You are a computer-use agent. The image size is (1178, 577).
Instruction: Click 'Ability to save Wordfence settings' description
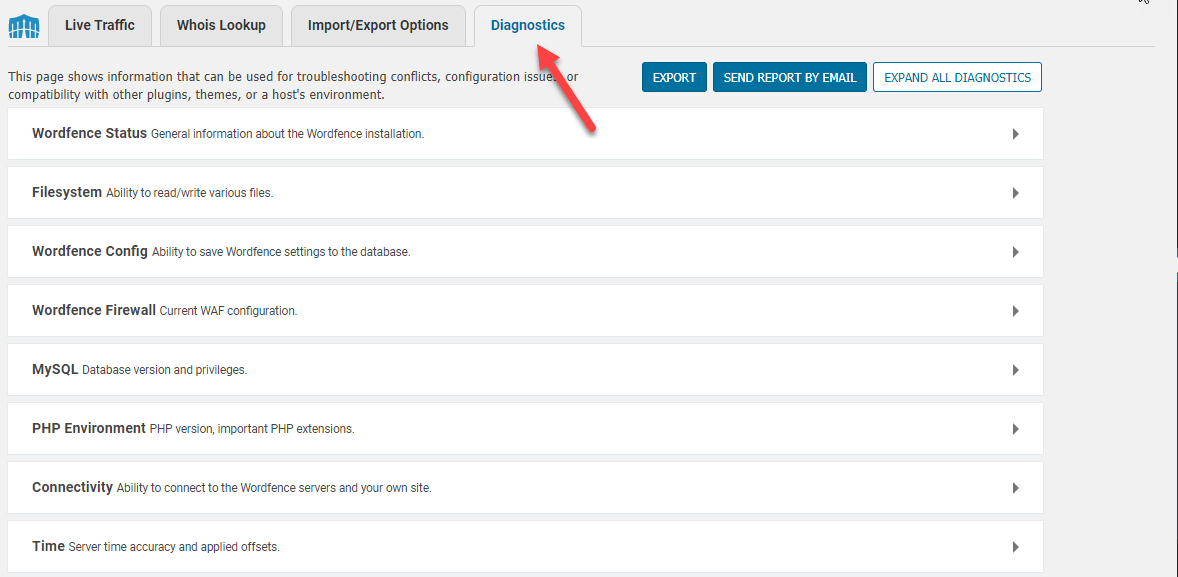click(281, 252)
